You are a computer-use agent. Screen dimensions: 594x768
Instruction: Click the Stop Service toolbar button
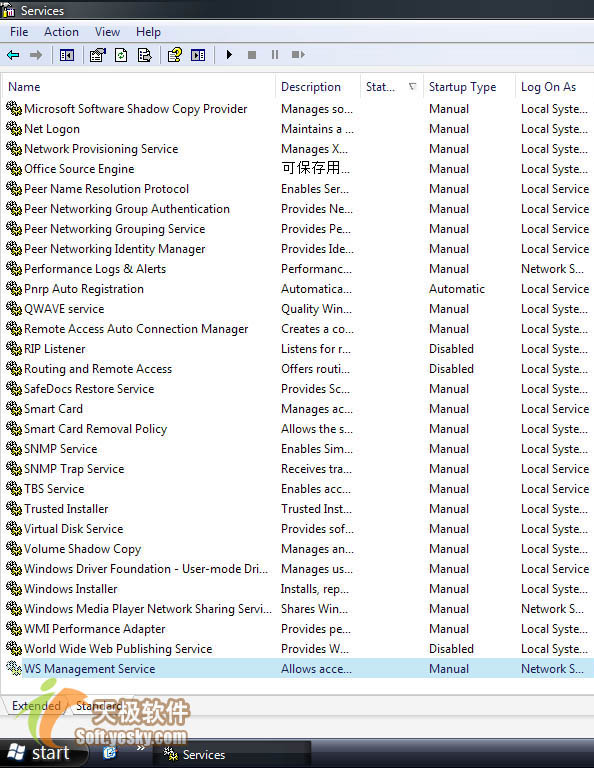(252, 55)
